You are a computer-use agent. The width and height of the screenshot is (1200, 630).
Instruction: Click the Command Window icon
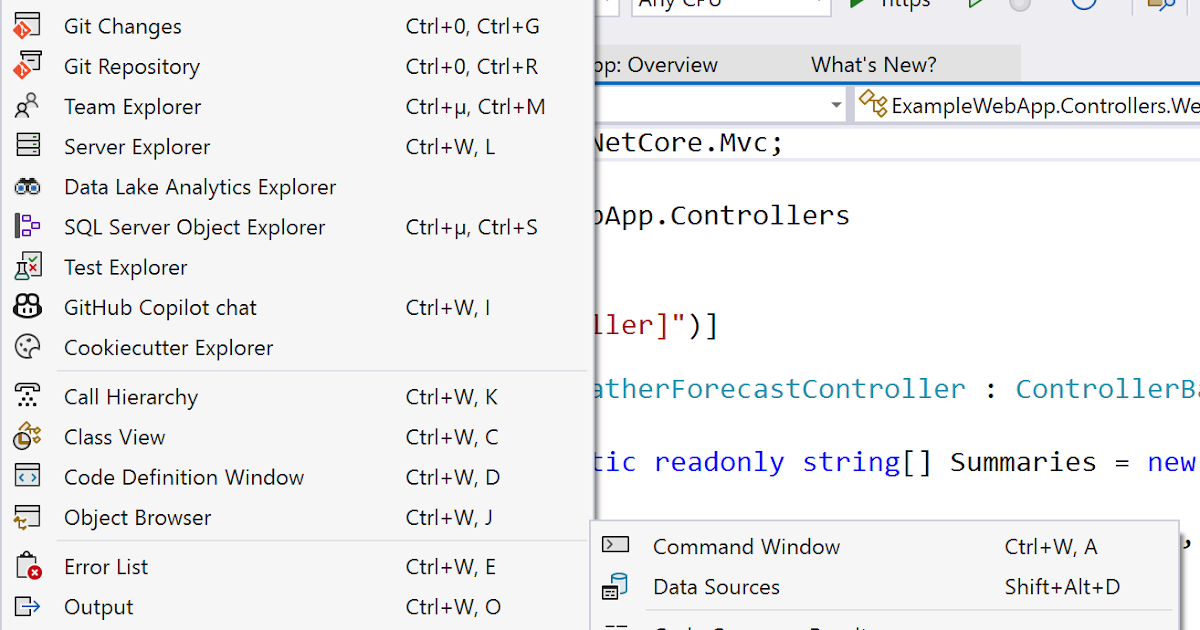[x=616, y=546]
